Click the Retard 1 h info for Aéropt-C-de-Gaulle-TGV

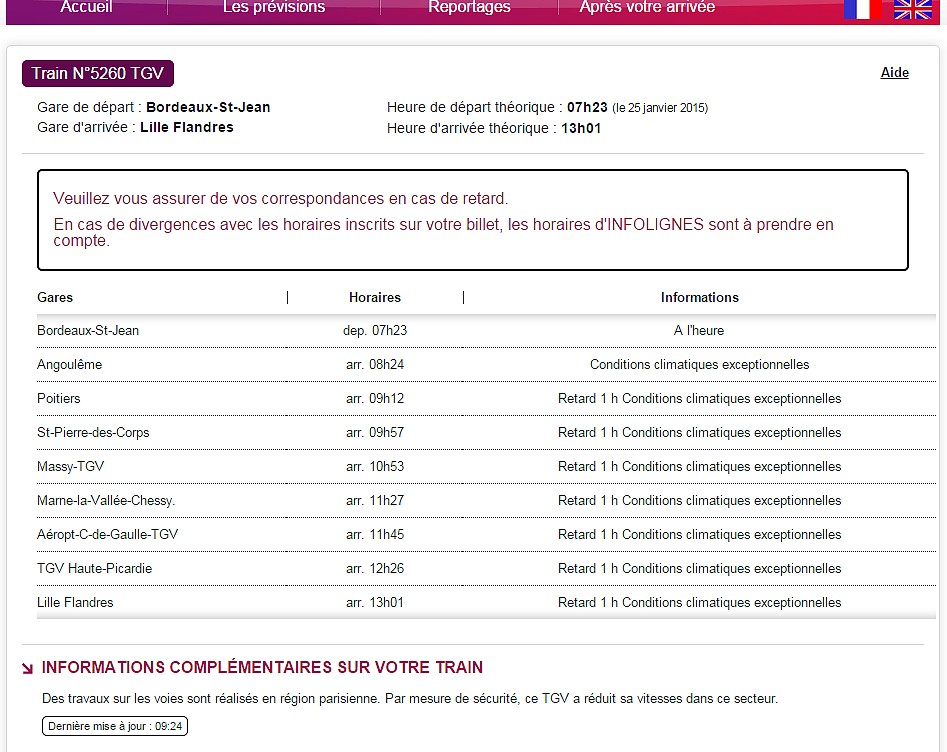pos(699,535)
